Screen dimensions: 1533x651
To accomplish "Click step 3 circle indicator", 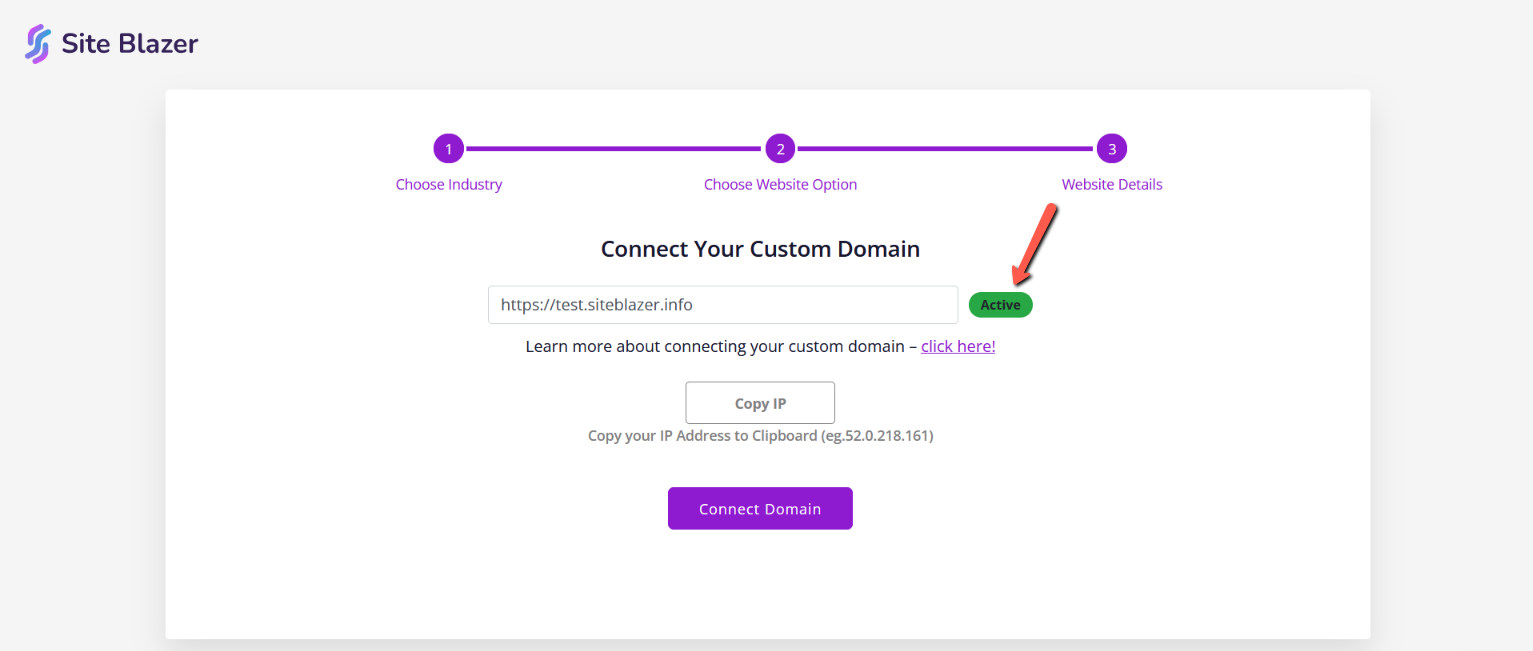I will pyautogui.click(x=1112, y=149).
